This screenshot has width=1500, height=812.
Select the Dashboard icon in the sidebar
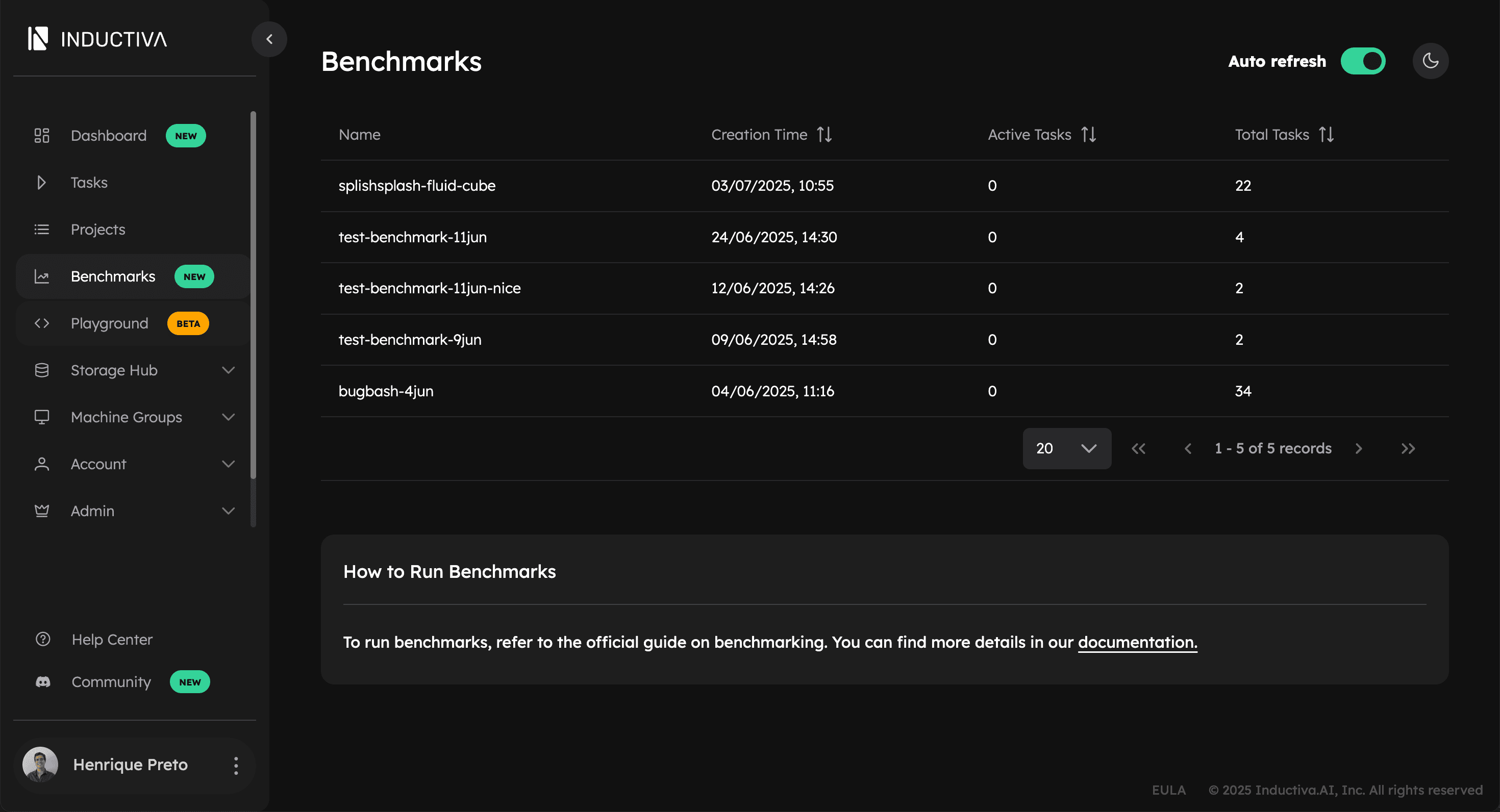click(x=41, y=135)
